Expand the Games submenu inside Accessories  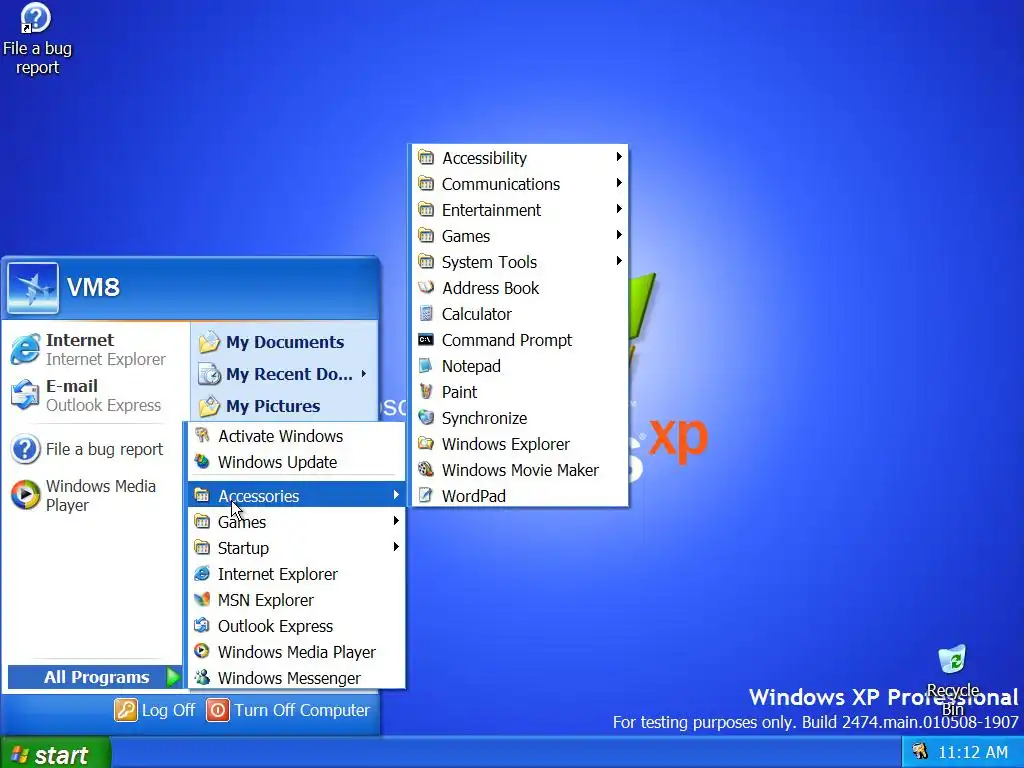point(520,236)
